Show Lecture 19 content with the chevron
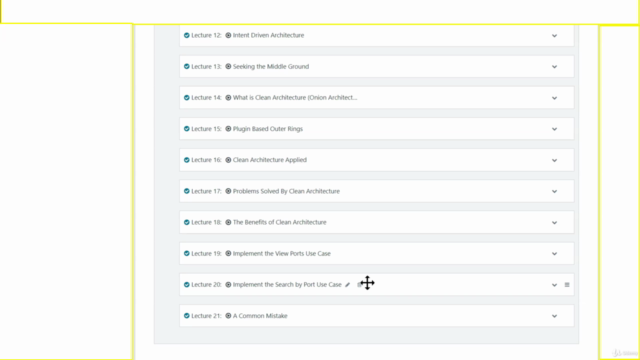Image resolution: width=640 pixels, height=360 pixels. tap(554, 254)
